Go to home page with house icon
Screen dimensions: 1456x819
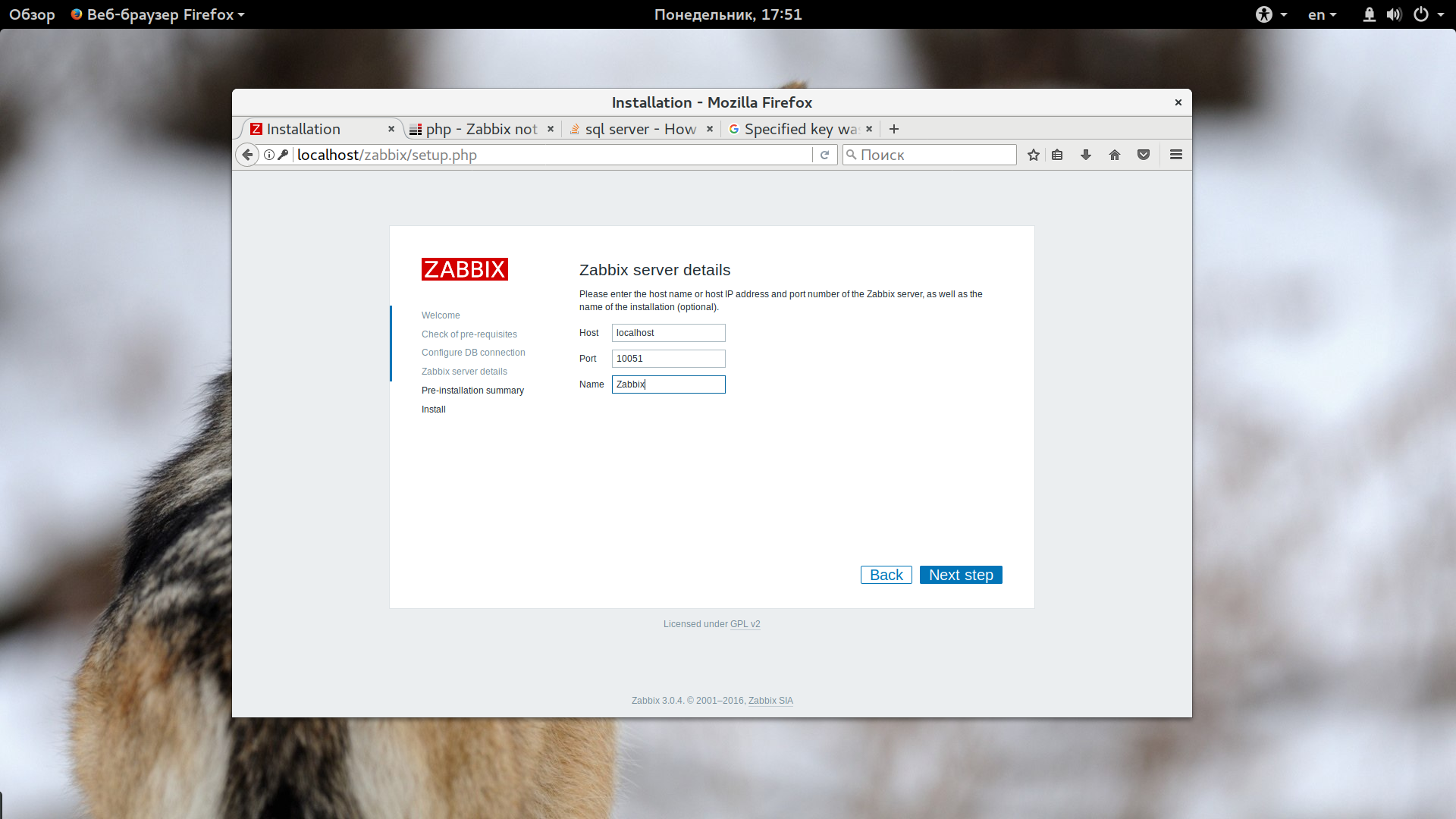[1115, 155]
